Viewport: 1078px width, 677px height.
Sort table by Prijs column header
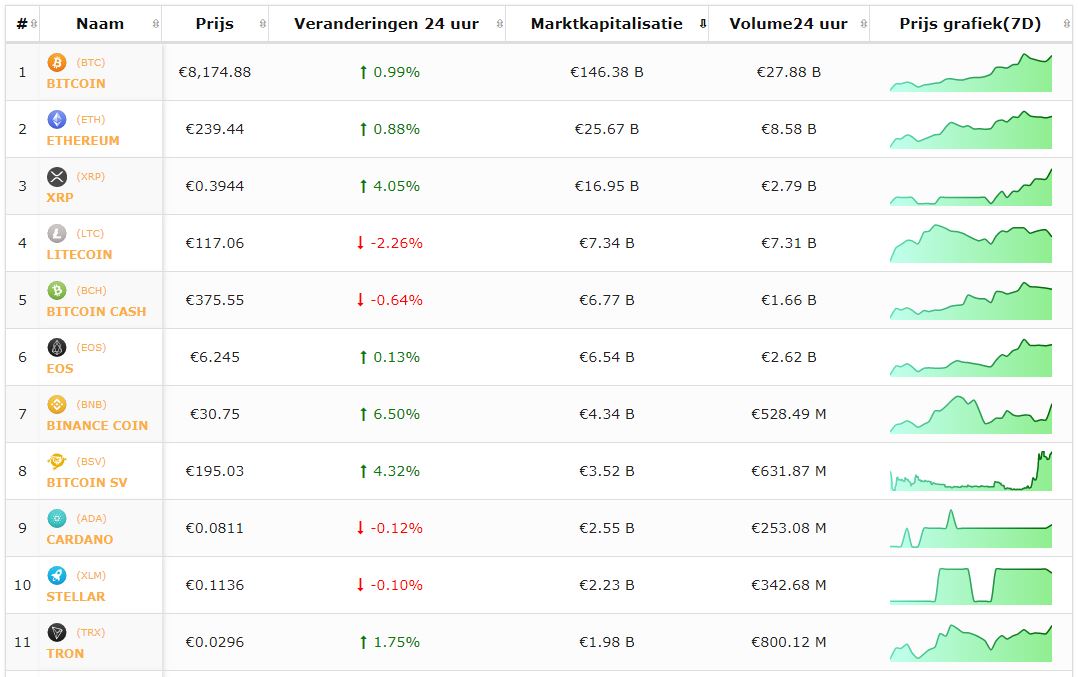[x=215, y=23]
